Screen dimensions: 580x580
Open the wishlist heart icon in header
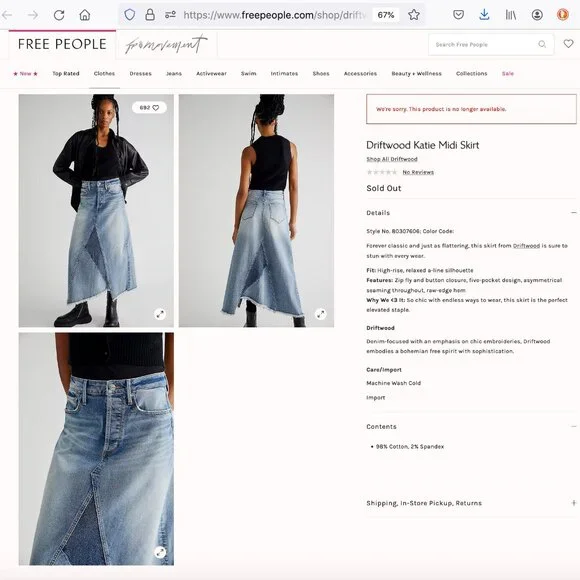tap(568, 44)
